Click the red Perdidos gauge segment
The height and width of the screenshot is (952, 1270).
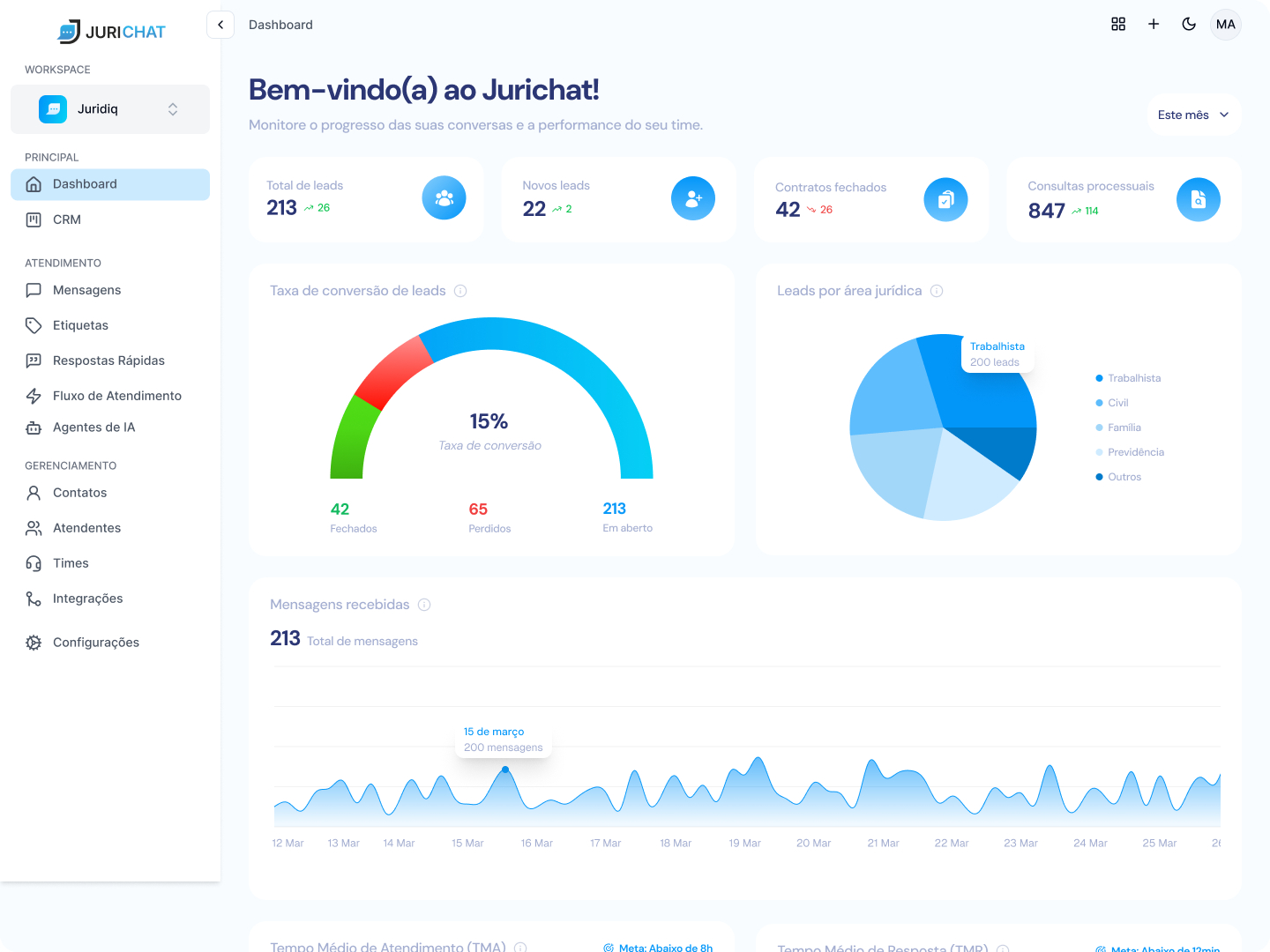tap(392, 371)
